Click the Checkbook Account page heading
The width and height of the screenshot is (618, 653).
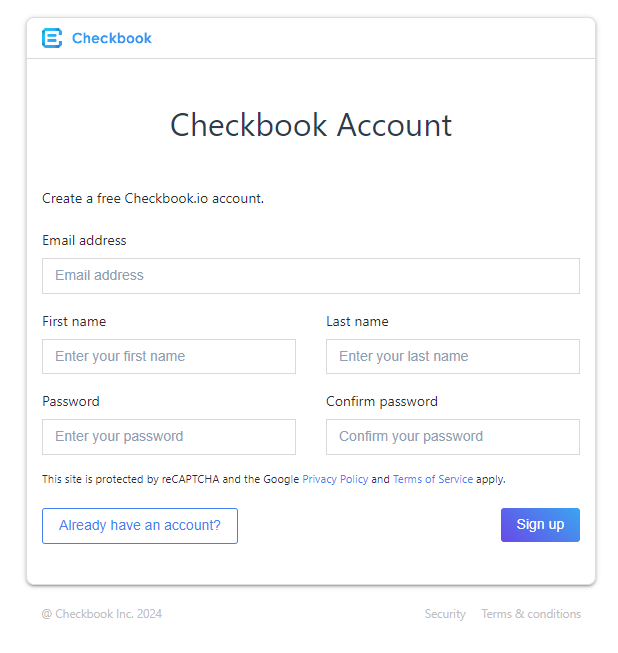(311, 125)
